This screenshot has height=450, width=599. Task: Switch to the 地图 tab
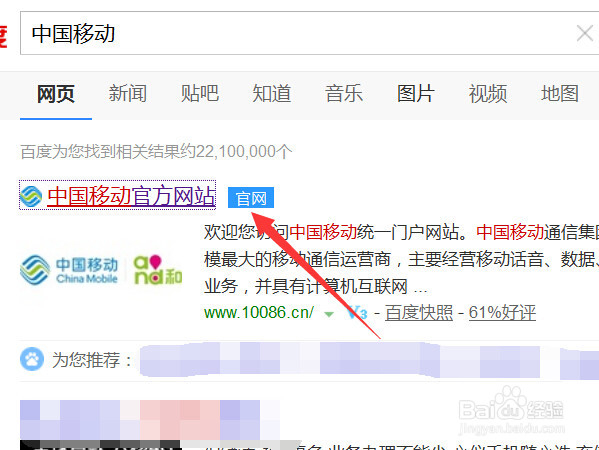click(x=560, y=94)
